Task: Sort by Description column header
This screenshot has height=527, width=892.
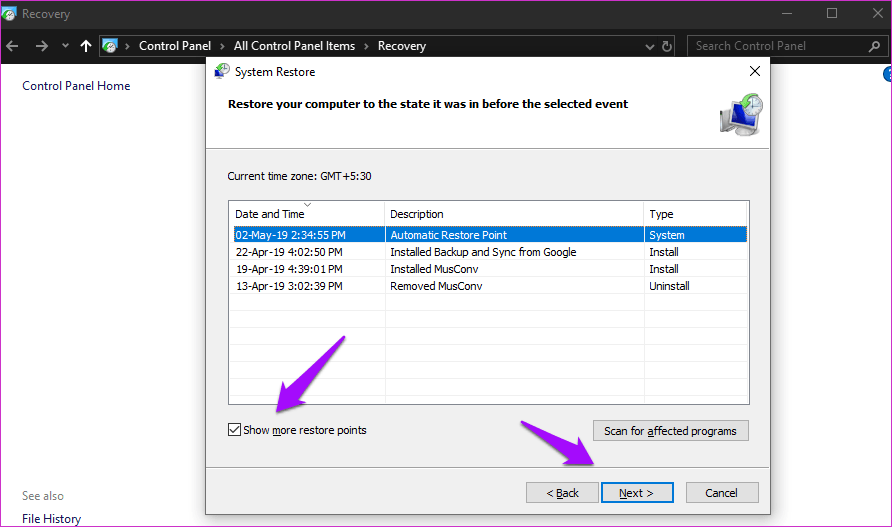Action: tap(514, 214)
